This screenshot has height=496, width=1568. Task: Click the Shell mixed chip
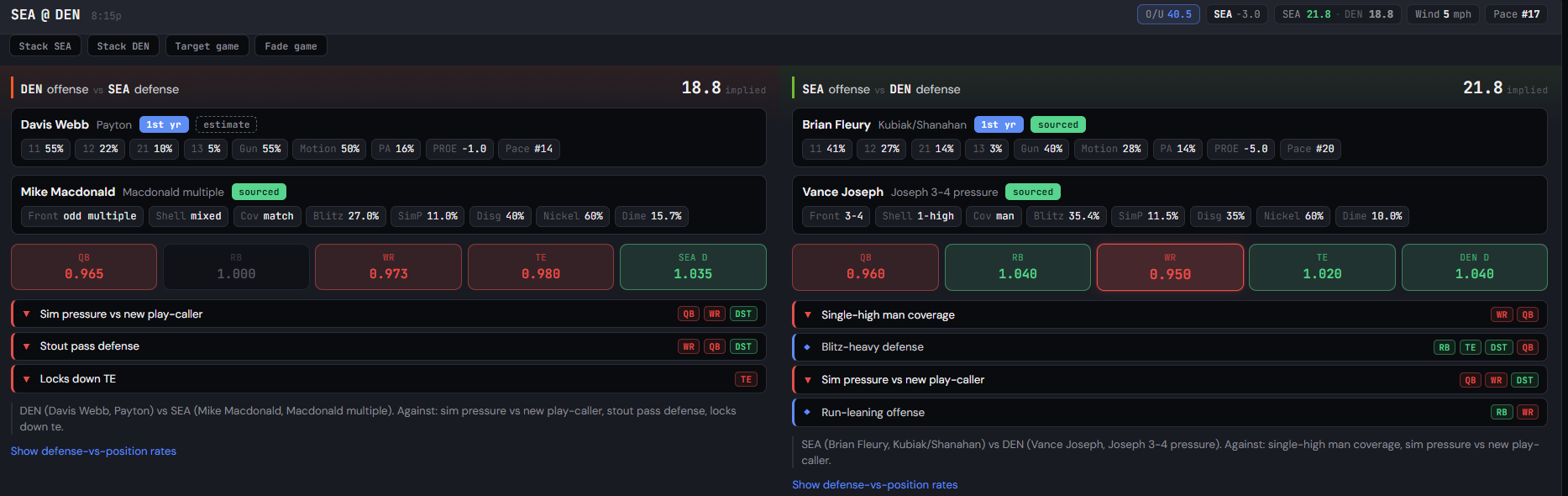189,216
